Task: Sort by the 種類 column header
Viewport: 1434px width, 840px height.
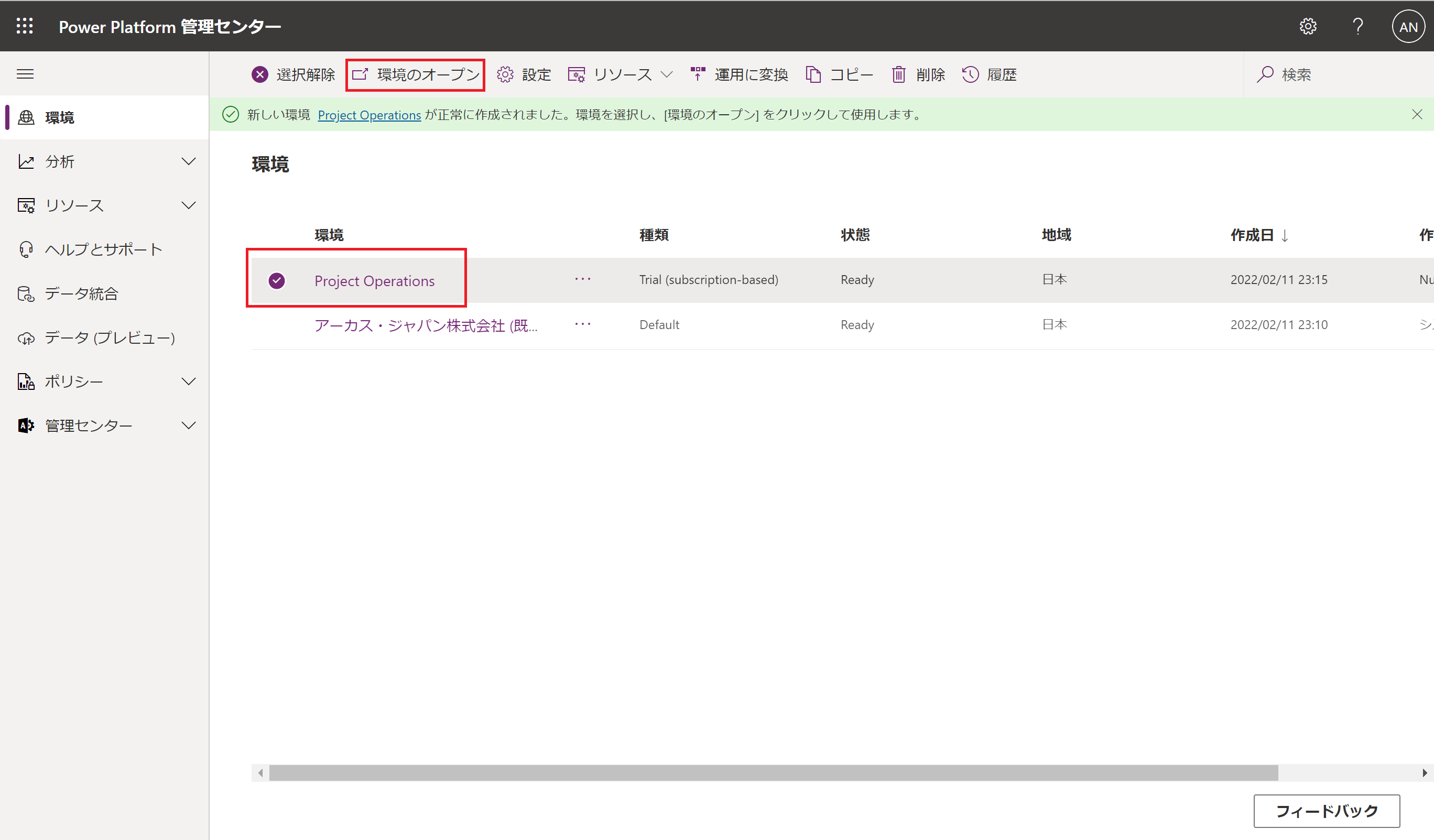Action: click(654, 235)
